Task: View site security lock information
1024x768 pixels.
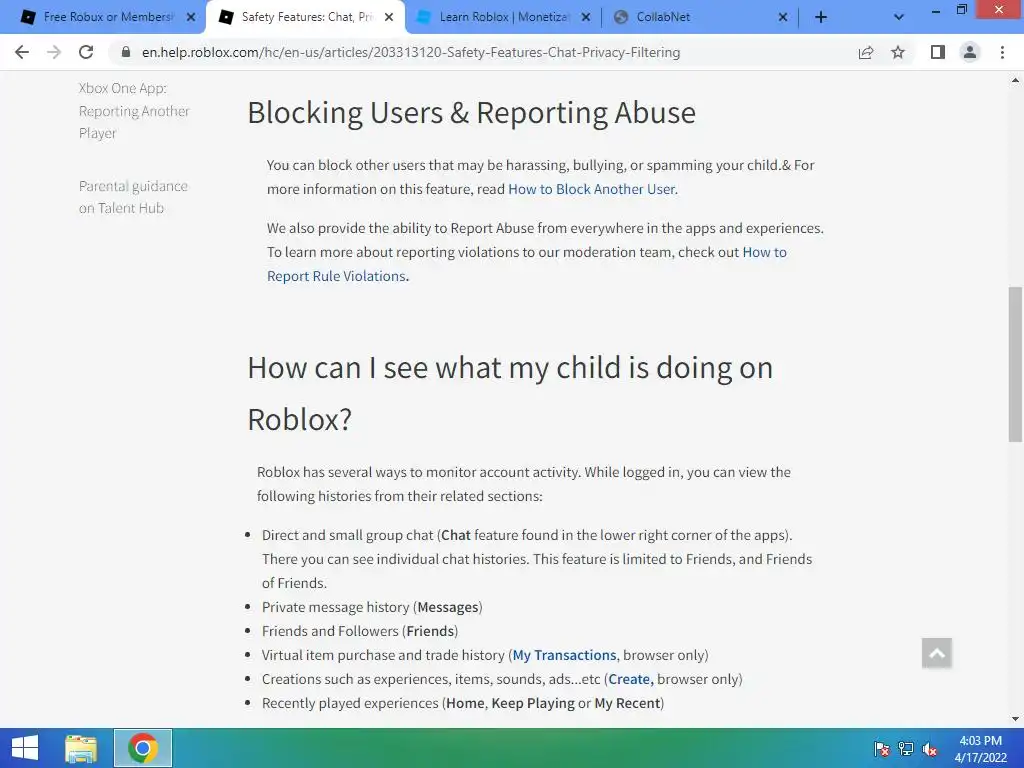Action: pyautogui.click(x=125, y=52)
